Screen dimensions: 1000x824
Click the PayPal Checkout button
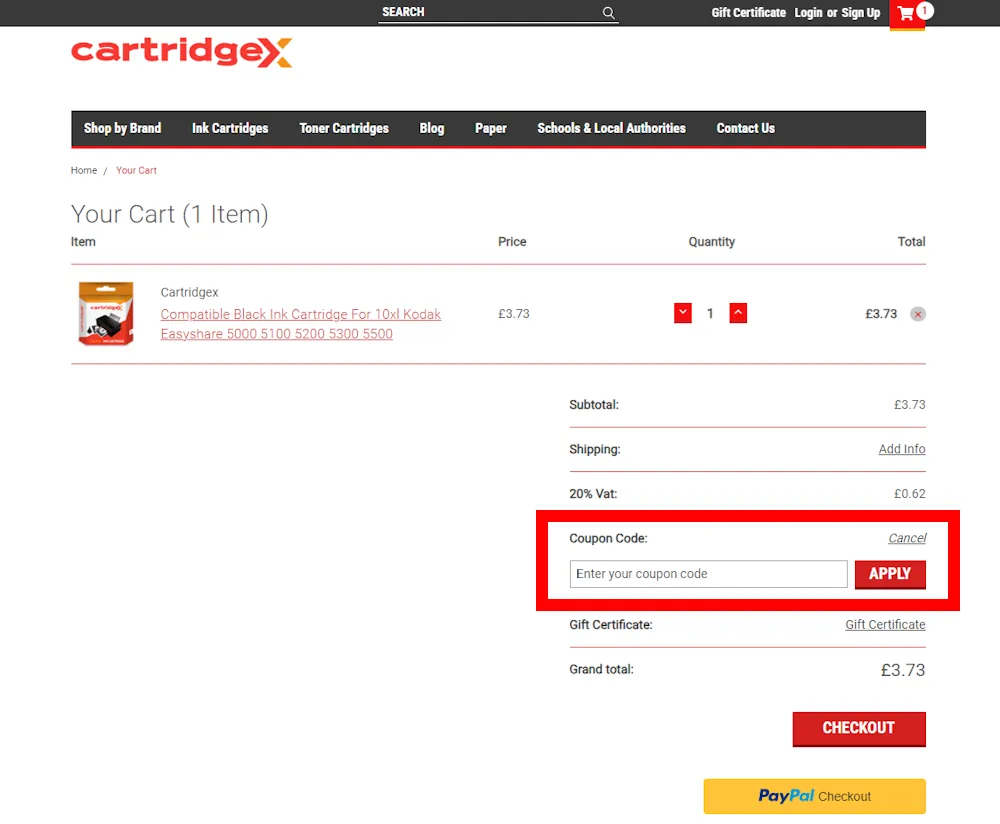[x=814, y=796]
